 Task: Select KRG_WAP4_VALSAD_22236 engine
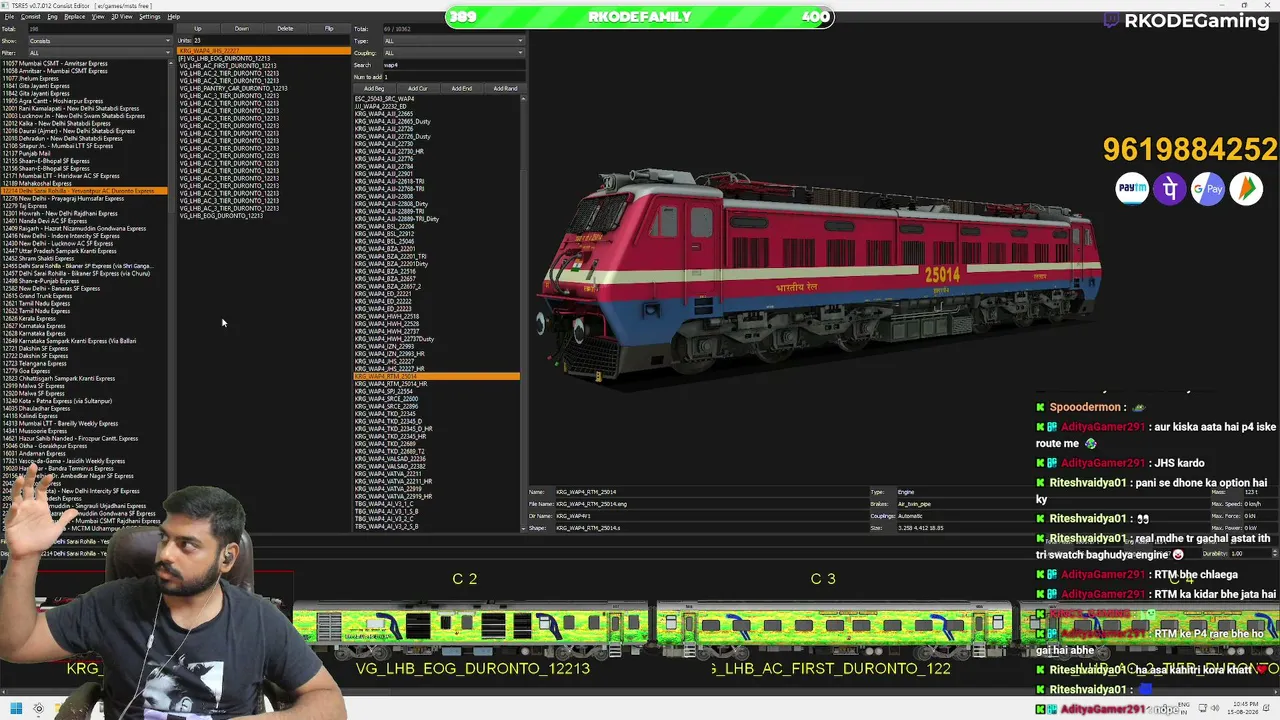(x=437, y=459)
